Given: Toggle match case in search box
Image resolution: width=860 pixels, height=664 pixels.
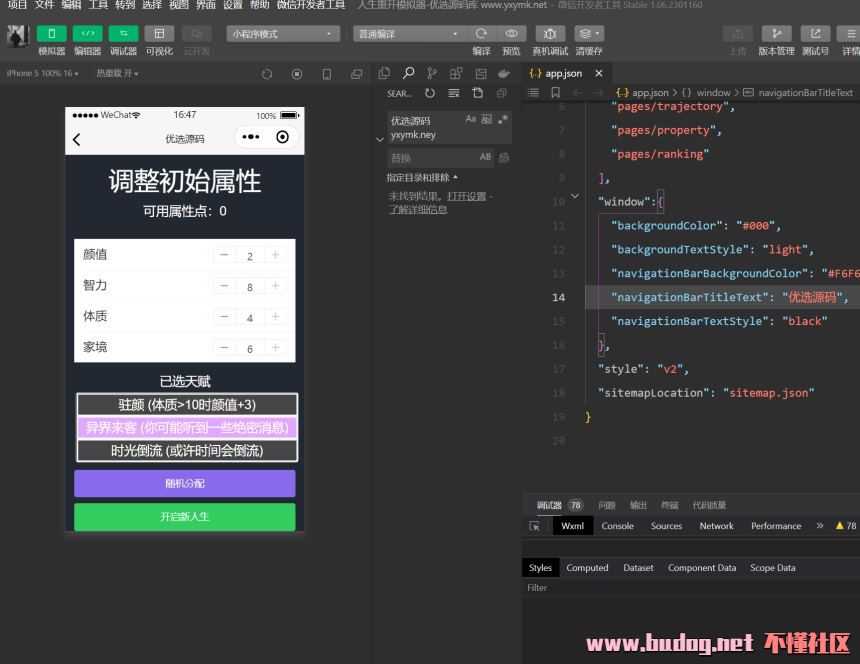Looking at the screenshot, I should (x=471, y=119).
